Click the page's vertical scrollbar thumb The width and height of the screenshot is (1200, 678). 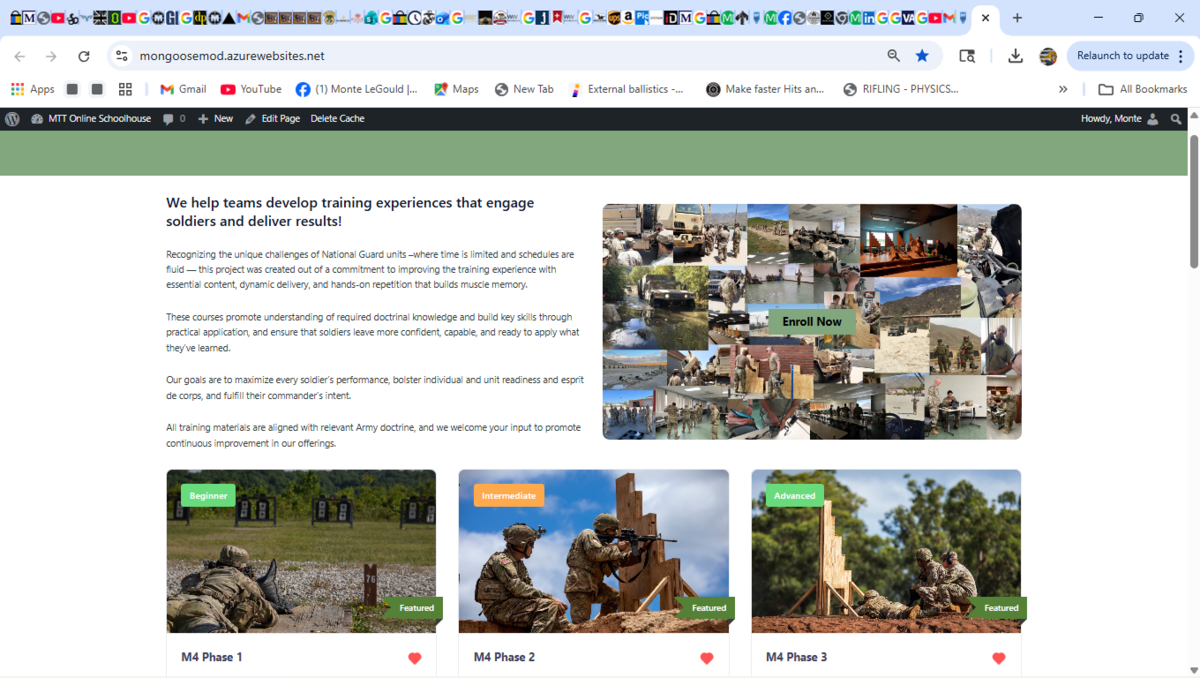click(1193, 200)
